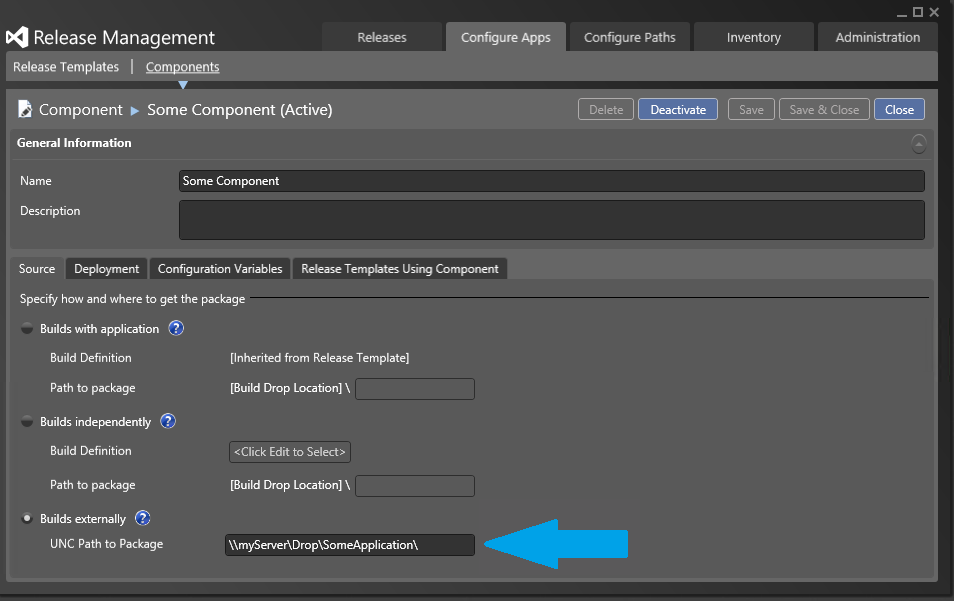
Task: Open help for Builds externally
Action: (x=142, y=518)
